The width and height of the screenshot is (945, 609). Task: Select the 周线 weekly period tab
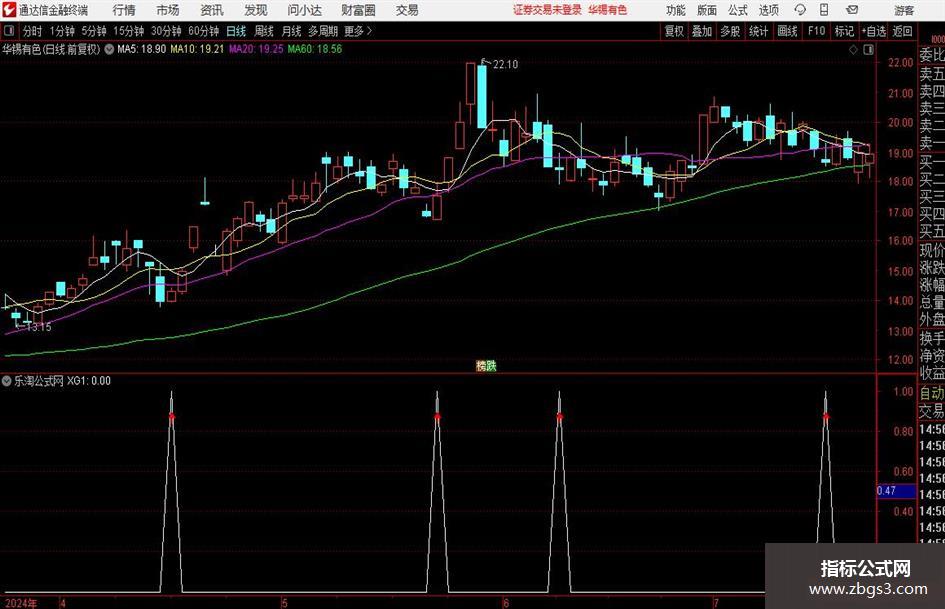[x=264, y=31]
